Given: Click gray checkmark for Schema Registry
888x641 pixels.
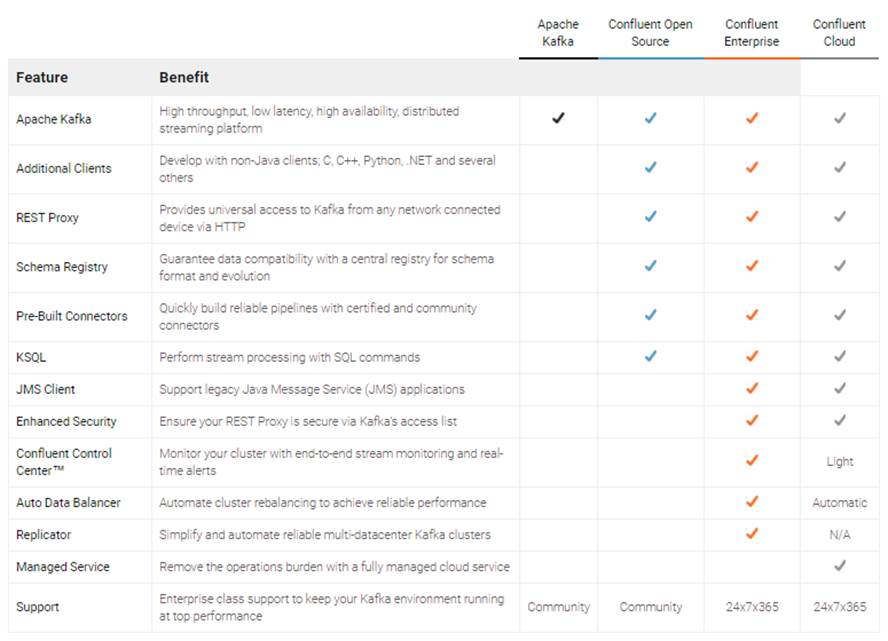Looking at the screenshot, I should [840, 266].
